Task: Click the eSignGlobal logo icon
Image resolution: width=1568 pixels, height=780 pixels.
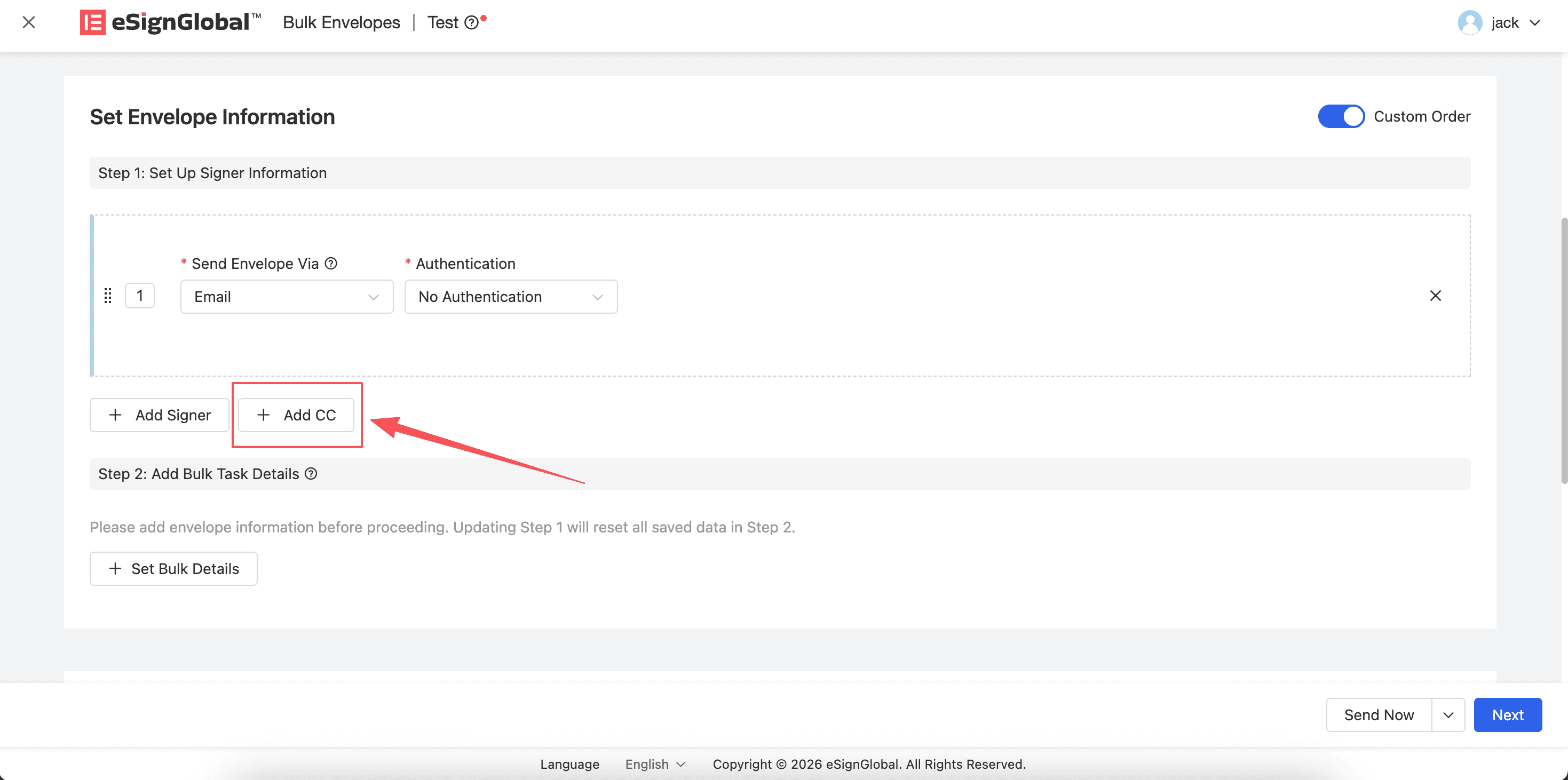Action: [92, 22]
